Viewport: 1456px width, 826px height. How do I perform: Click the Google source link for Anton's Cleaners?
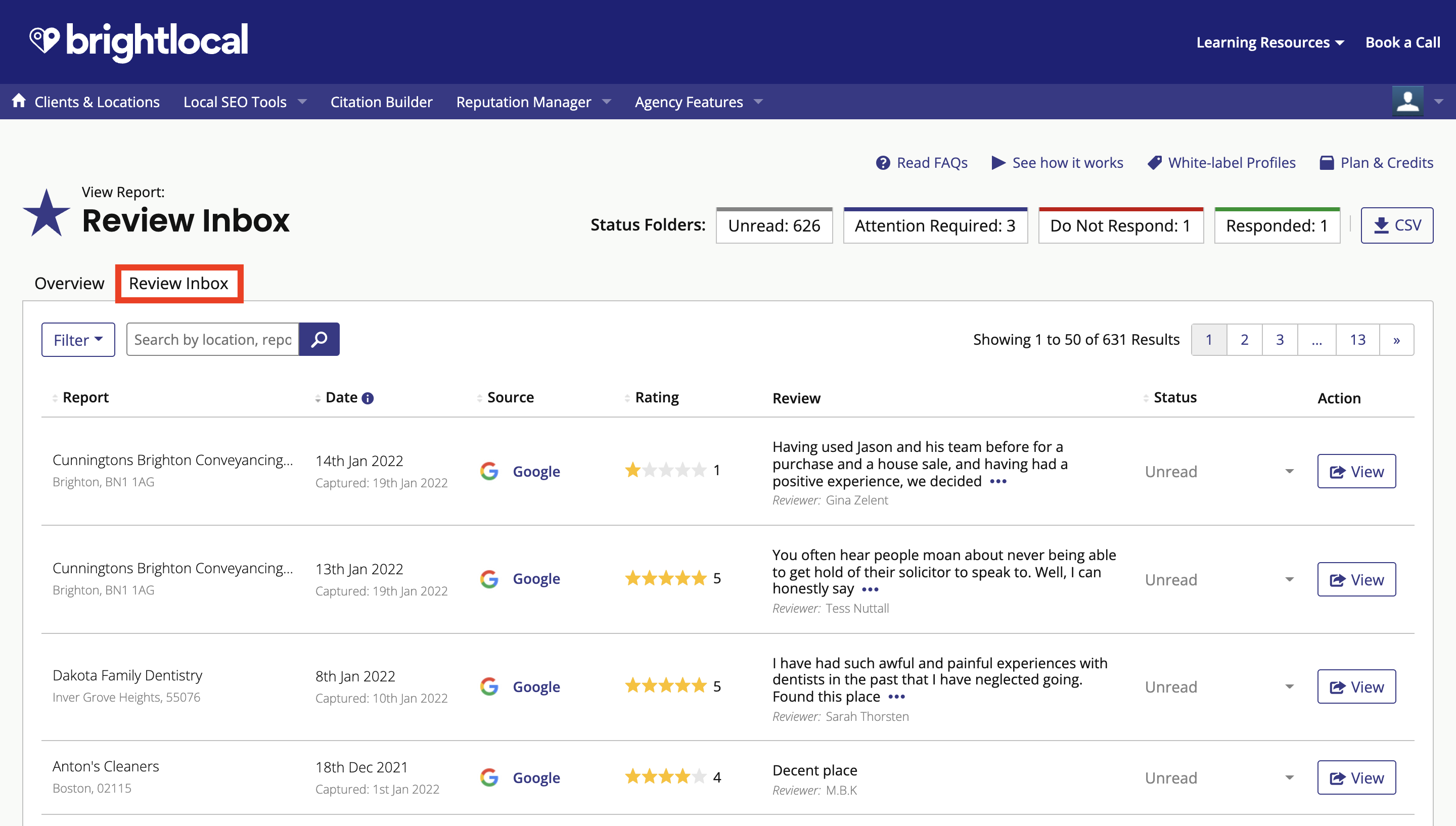pos(536,778)
